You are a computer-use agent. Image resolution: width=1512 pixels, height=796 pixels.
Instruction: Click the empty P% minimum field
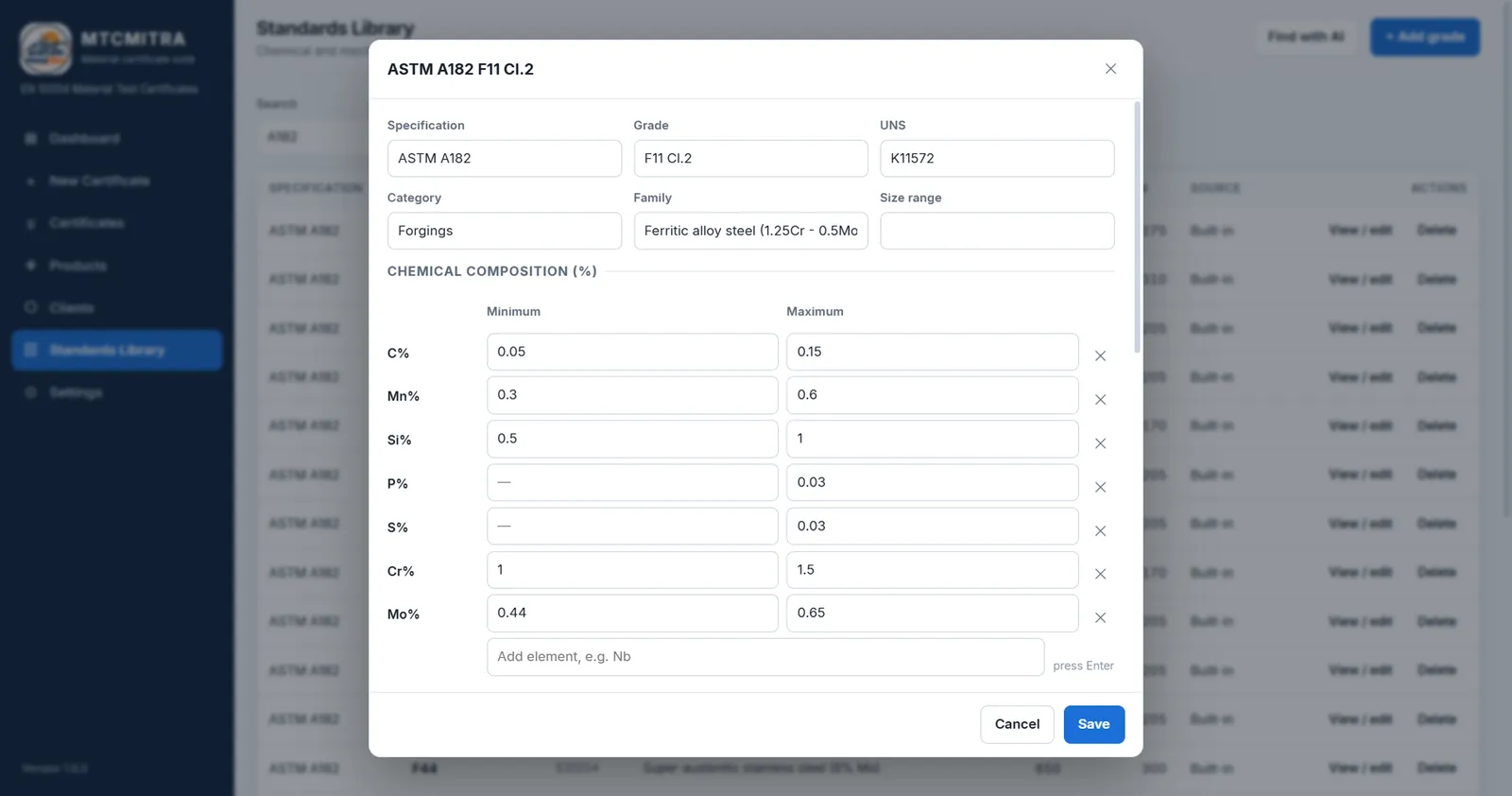[632, 482]
